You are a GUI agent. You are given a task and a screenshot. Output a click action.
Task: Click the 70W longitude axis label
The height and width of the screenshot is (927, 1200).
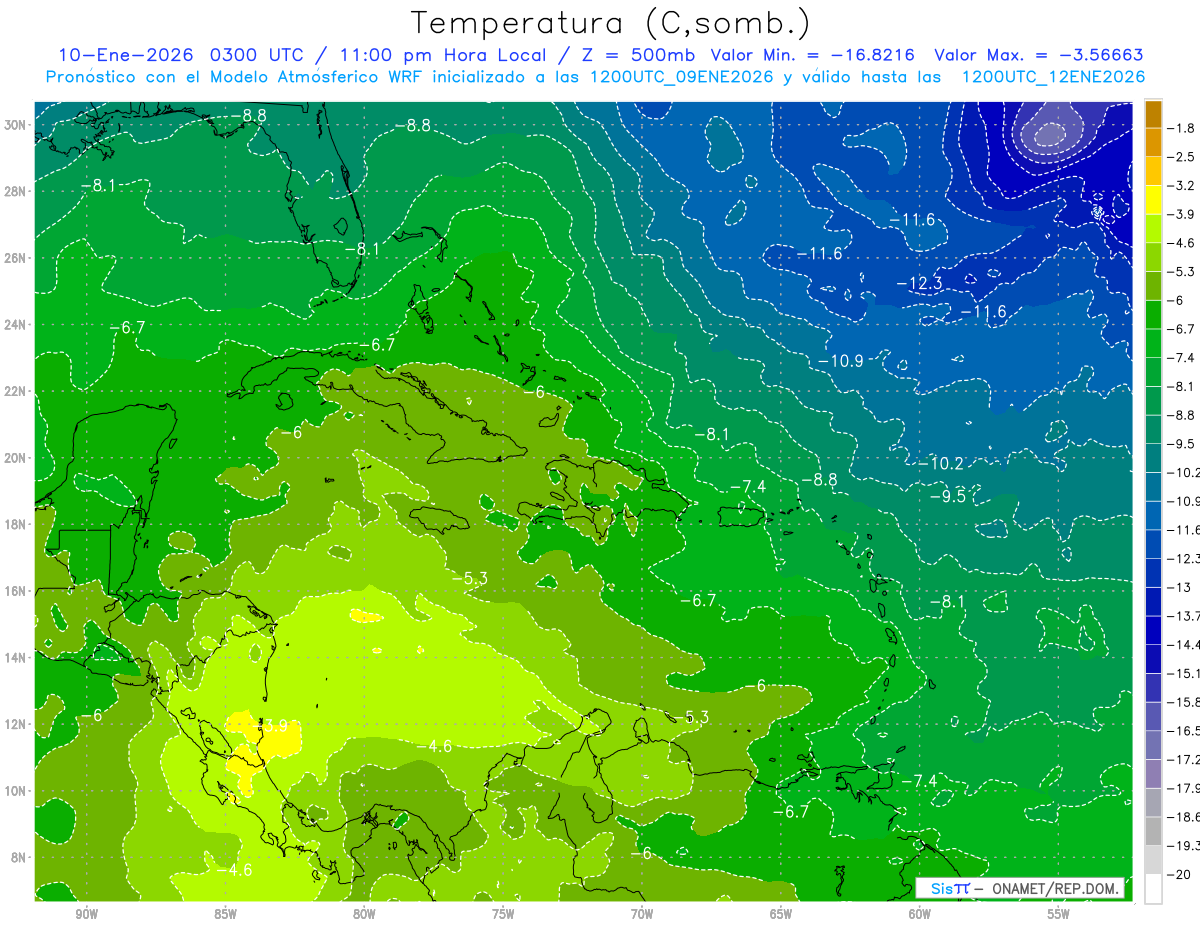click(x=642, y=914)
